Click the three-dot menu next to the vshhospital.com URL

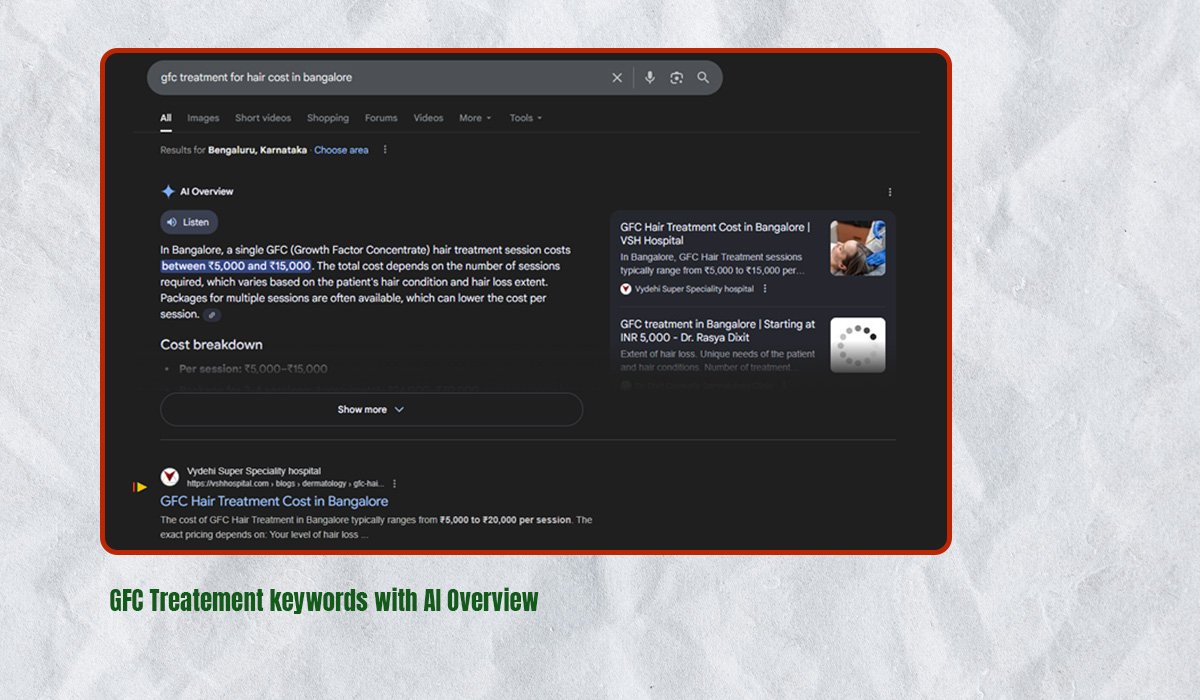point(395,483)
